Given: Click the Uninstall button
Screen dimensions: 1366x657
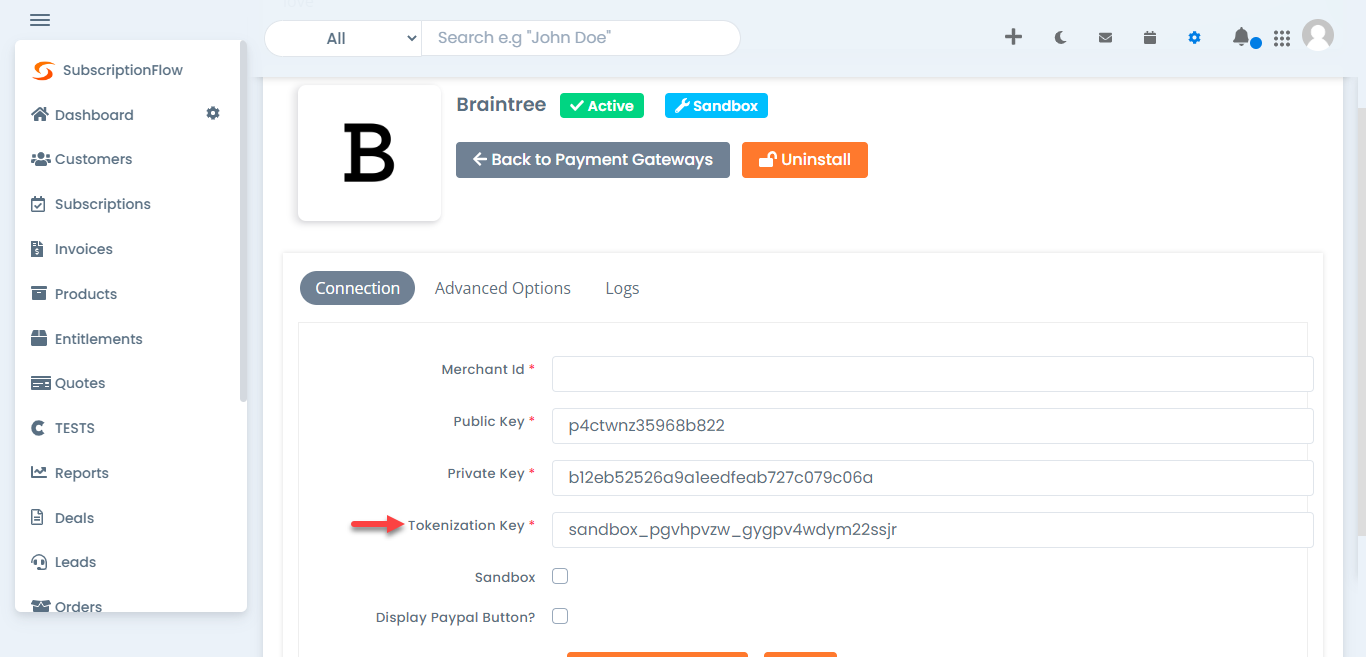Looking at the screenshot, I should coord(805,160).
